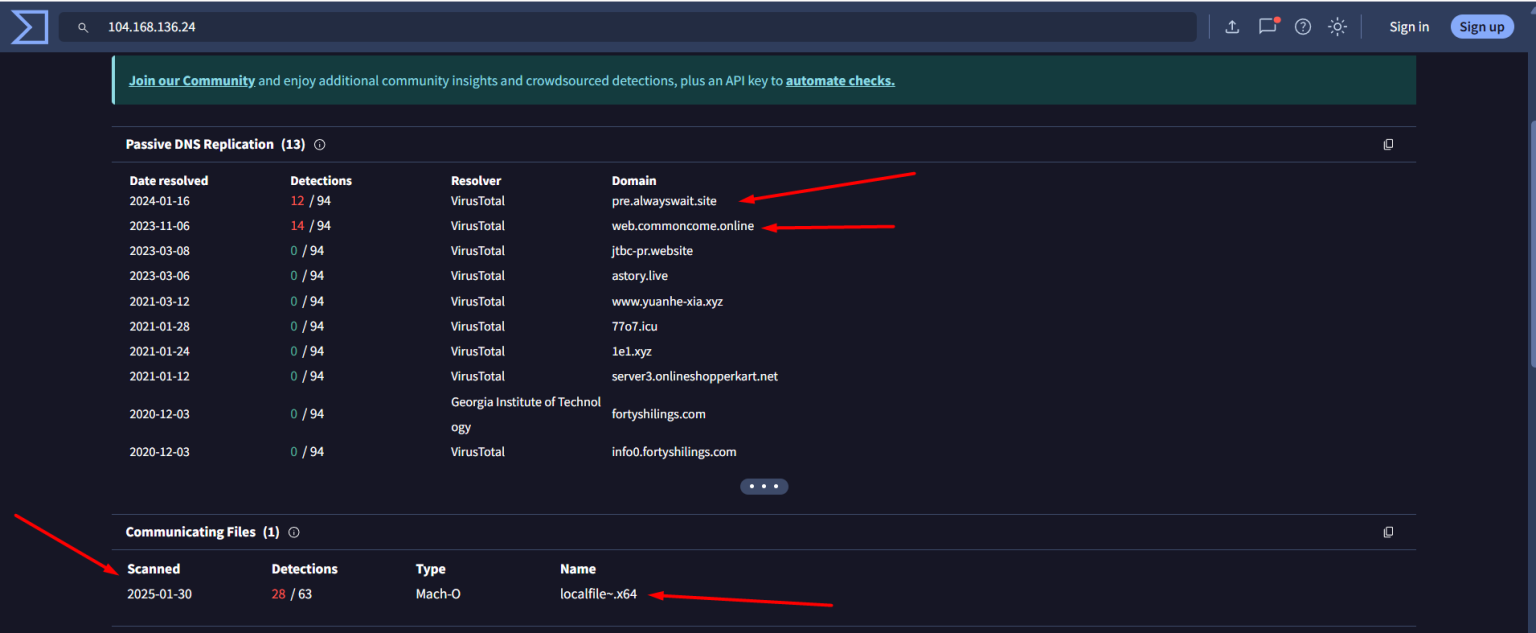
Task: Expand more Passive DNS entries via ellipsis
Action: coord(764,486)
